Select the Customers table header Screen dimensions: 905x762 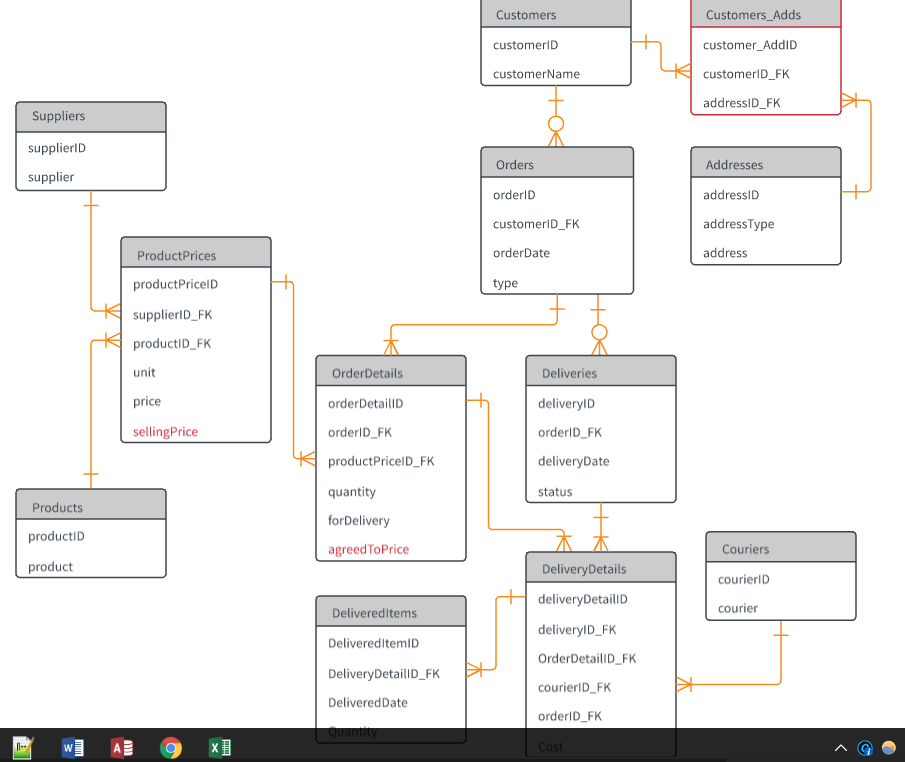[556, 13]
